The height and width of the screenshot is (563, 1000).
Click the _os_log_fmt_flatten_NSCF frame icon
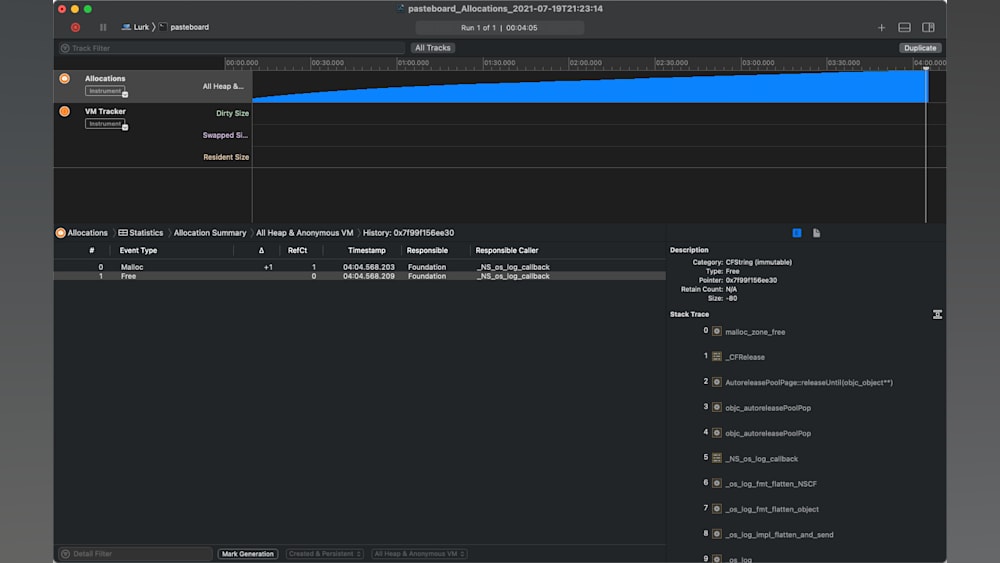(717, 483)
